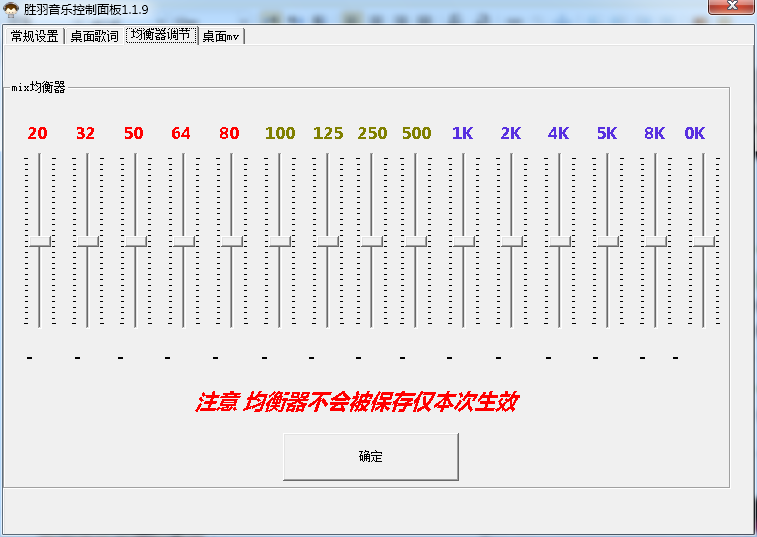Click the 64 Hz band slider handle
This screenshot has height=537, width=757.
pyautogui.click(x=183, y=241)
